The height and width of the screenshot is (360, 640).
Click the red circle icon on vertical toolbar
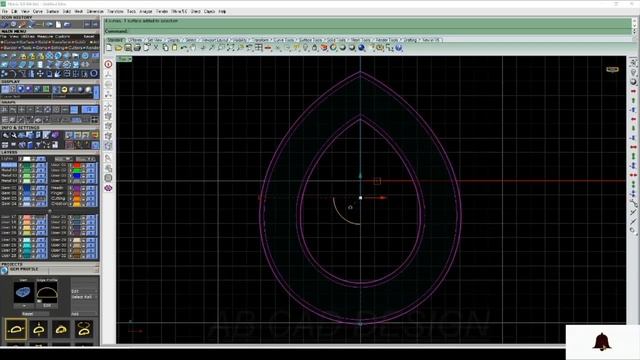(x=108, y=64)
